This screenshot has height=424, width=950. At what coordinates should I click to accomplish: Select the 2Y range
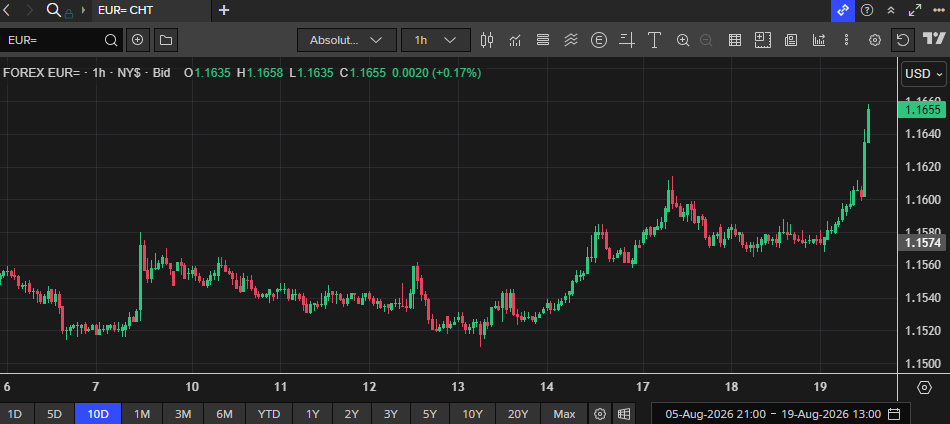[x=352, y=414]
